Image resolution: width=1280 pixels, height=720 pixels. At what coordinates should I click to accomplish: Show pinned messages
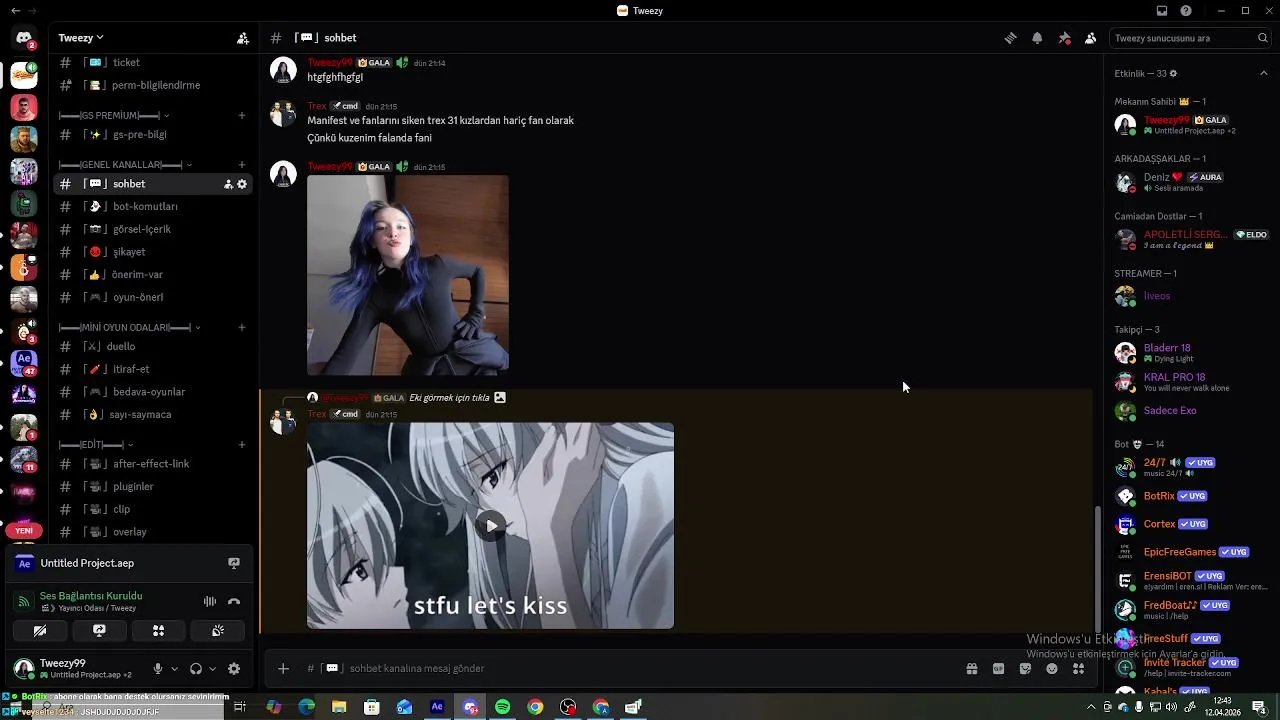click(1064, 38)
